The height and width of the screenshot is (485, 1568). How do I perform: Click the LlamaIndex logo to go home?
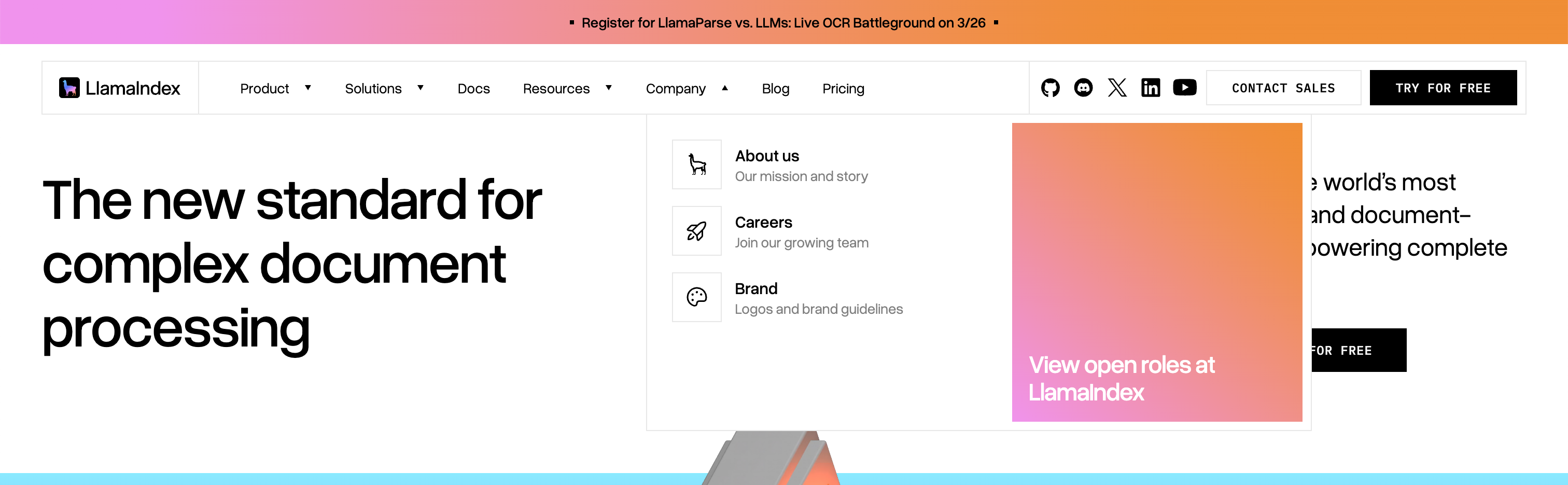120,88
